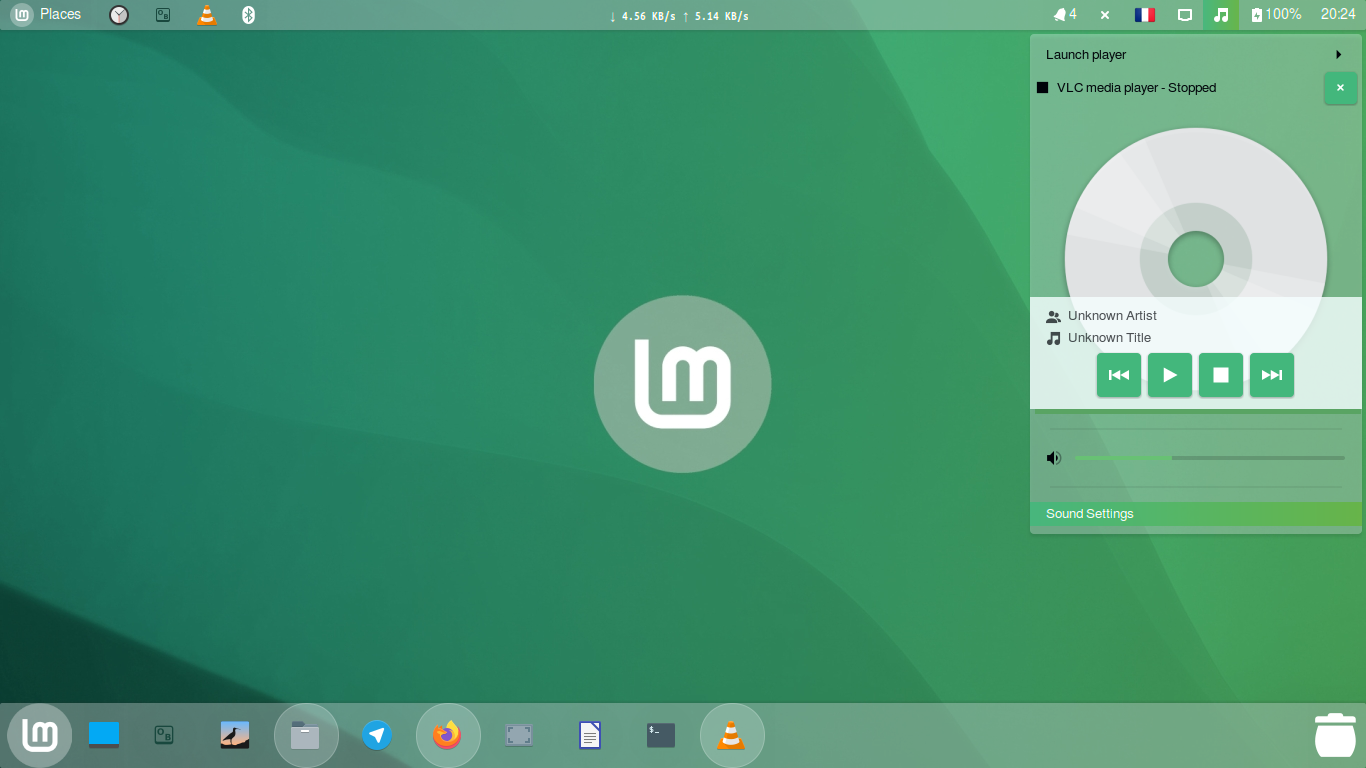Viewport: 1366px width, 768px height.
Task: Switch keyboard layout via French flag
Action: click(x=1145, y=15)
